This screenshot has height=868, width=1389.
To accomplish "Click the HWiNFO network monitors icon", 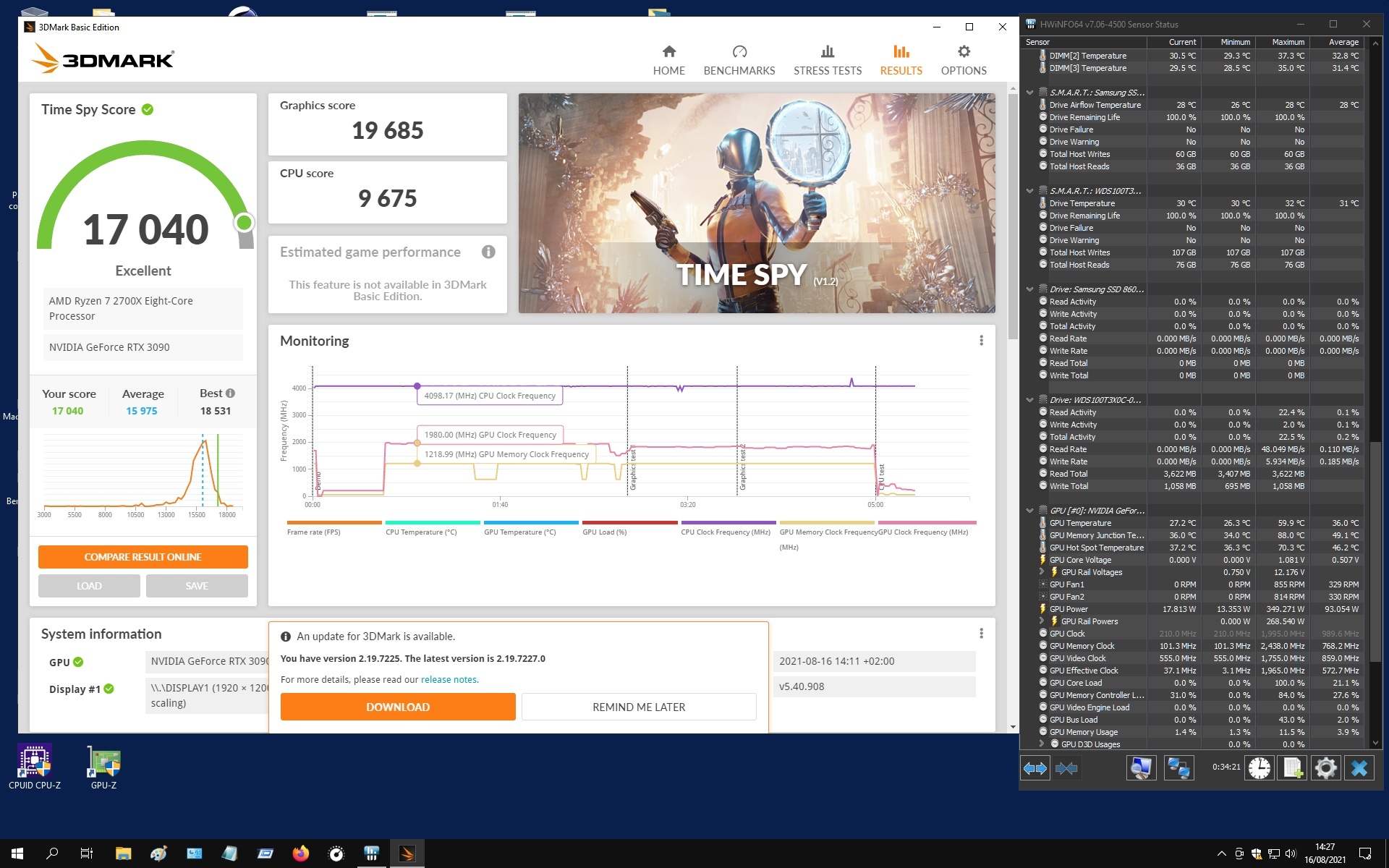I will pos(1178,768).
